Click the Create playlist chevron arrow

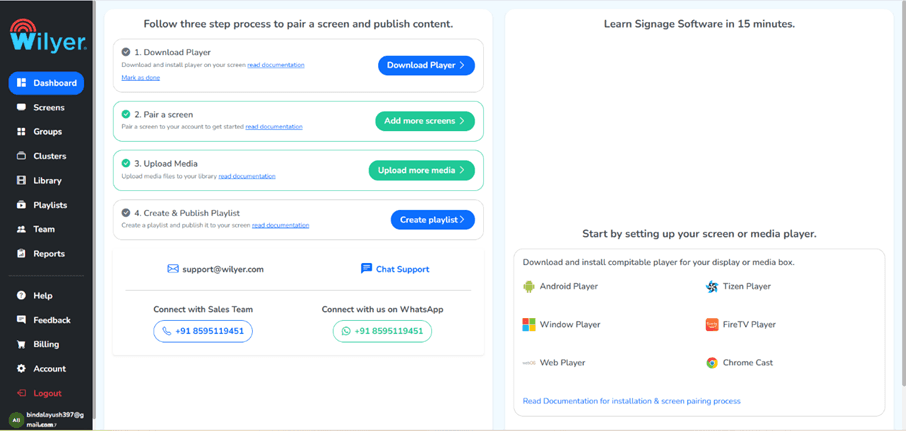tap(462, 220)
